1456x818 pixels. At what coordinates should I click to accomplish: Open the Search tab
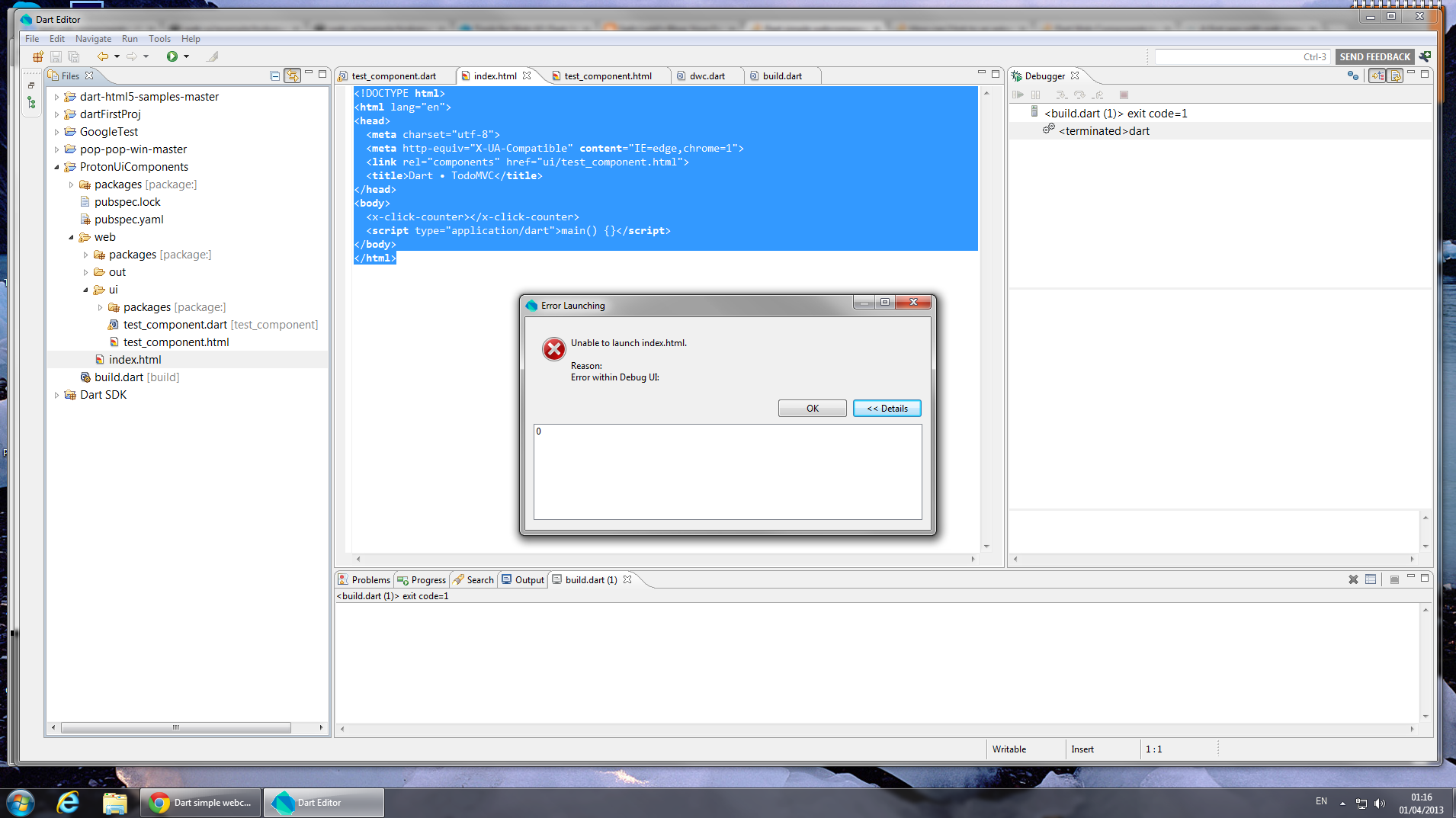point(473,580)
